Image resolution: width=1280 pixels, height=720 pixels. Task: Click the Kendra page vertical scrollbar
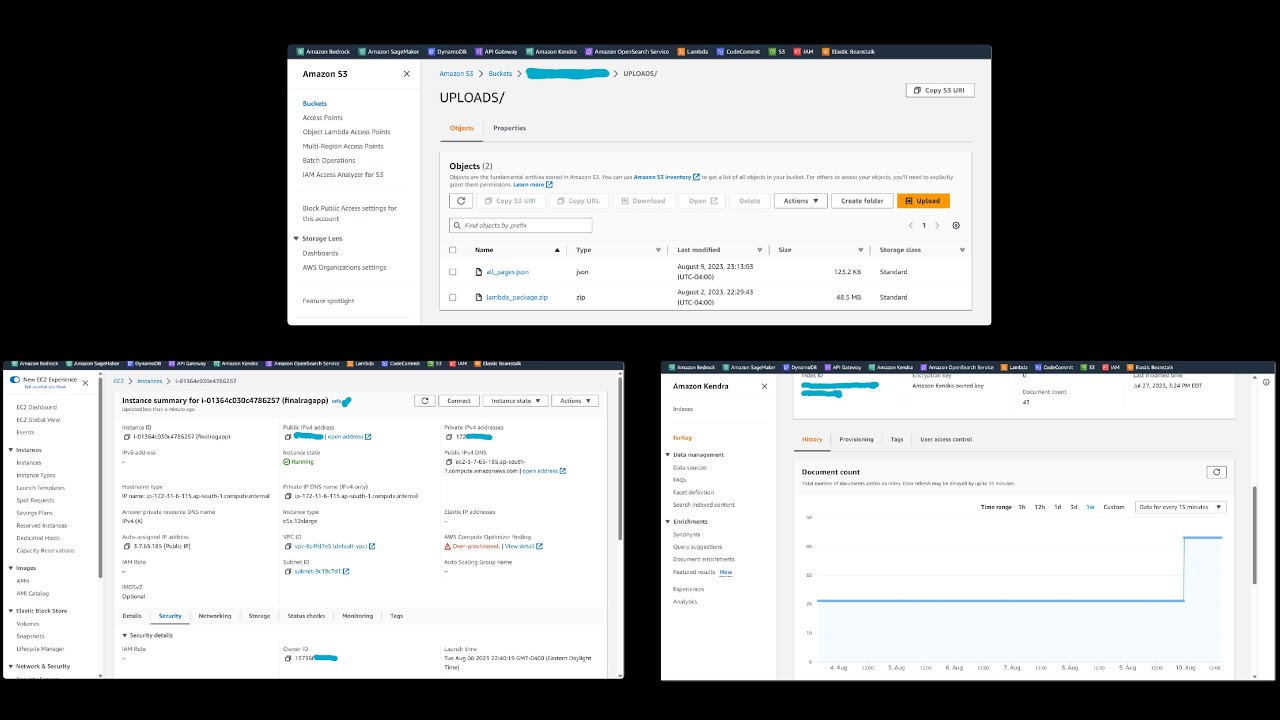1254,535
